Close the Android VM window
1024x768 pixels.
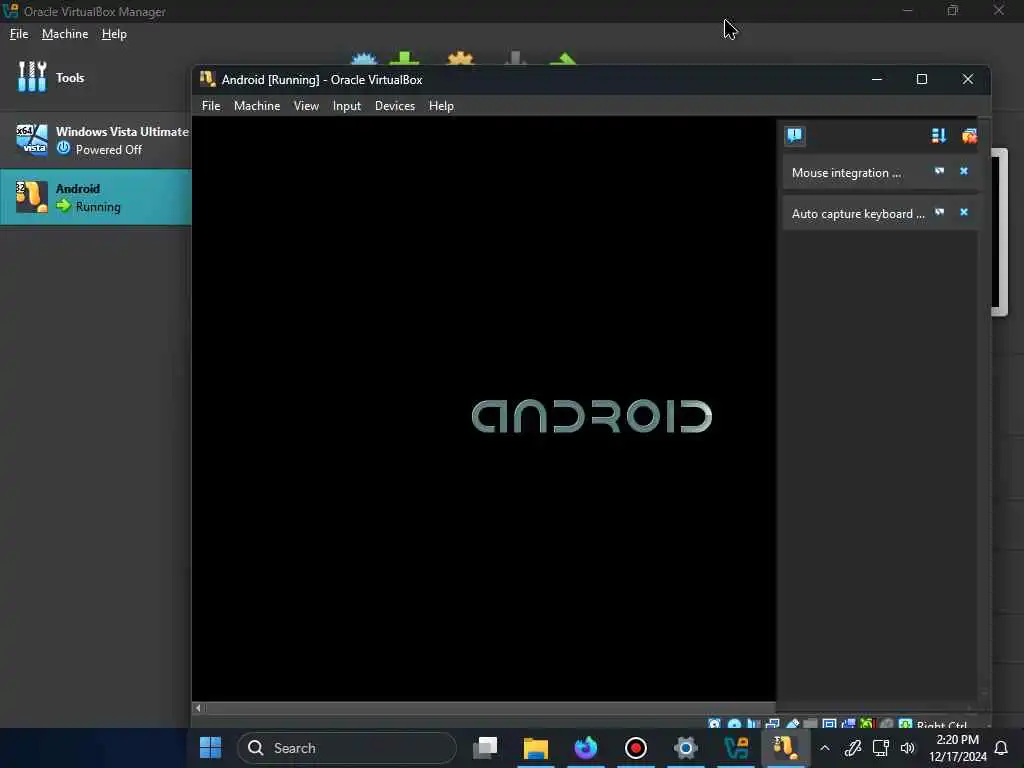(968, 79)
